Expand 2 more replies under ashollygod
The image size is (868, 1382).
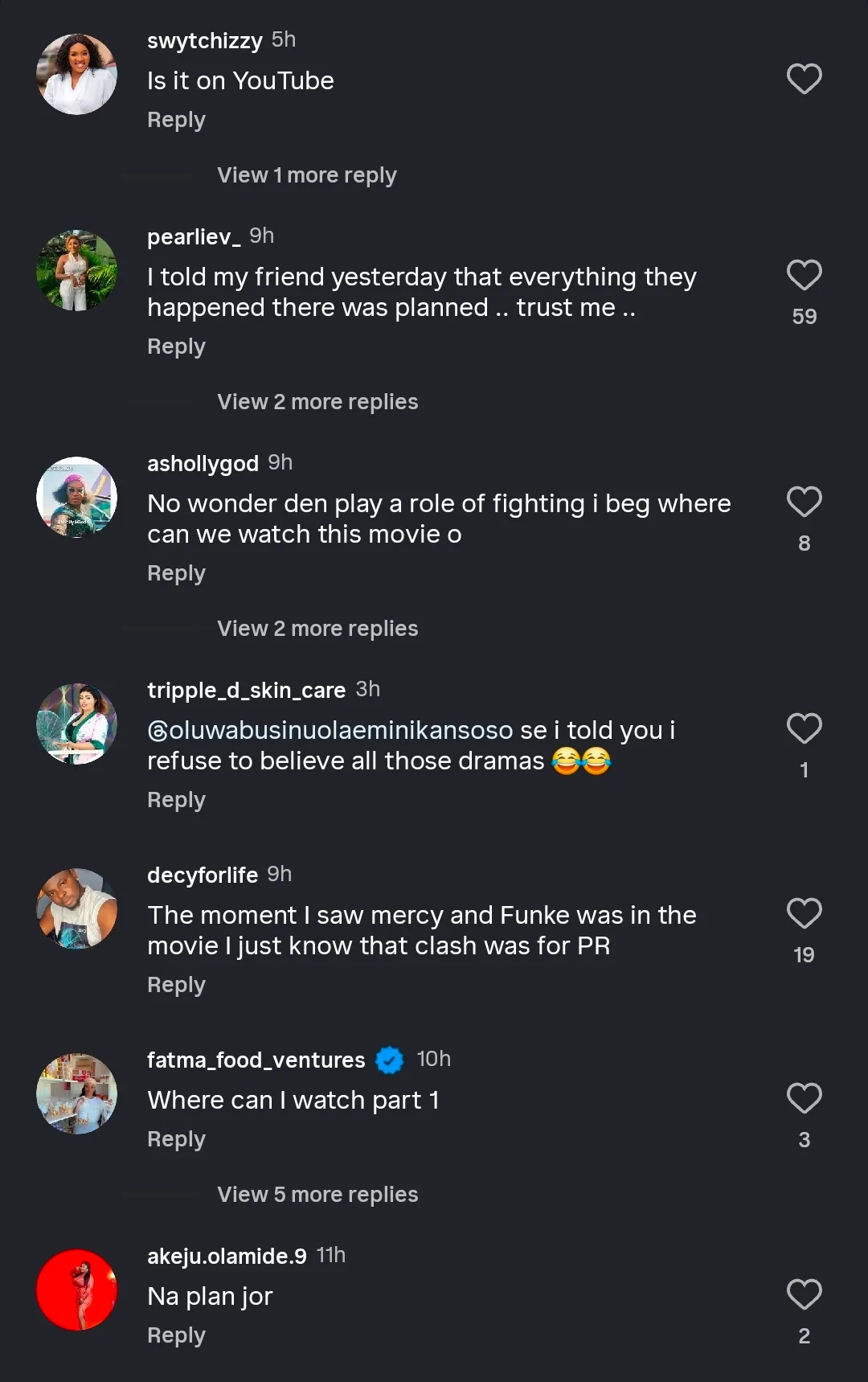[x=317, y=629]
